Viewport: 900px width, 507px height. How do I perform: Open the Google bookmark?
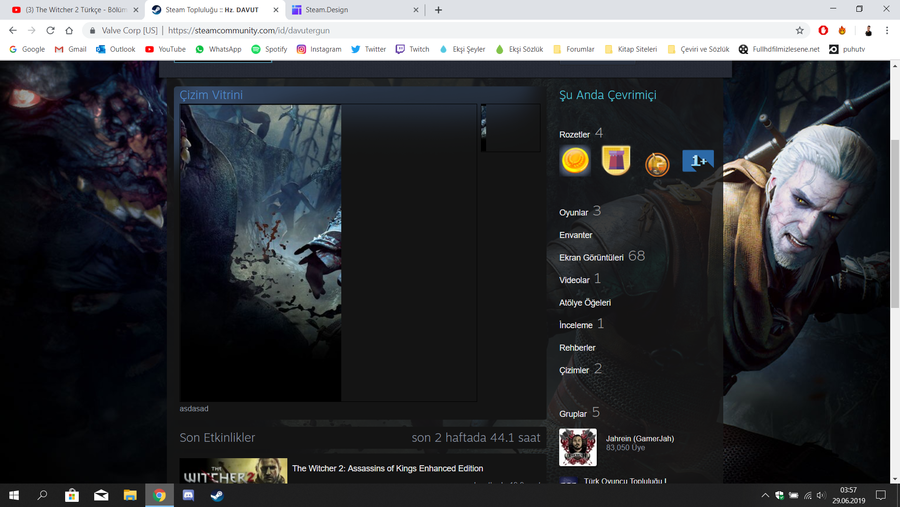27,49
